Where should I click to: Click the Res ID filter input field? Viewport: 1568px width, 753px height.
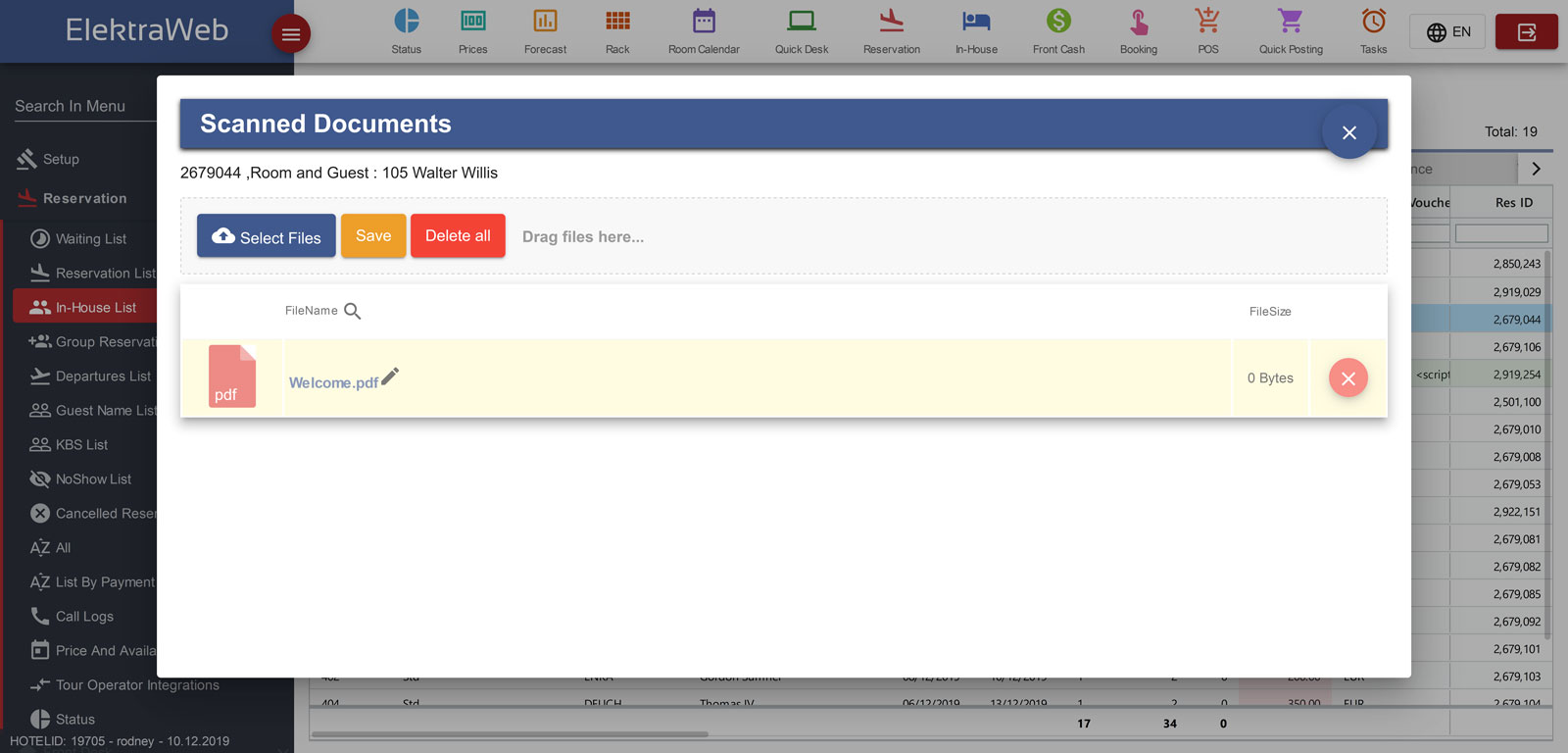click(x=1501, y=233)
